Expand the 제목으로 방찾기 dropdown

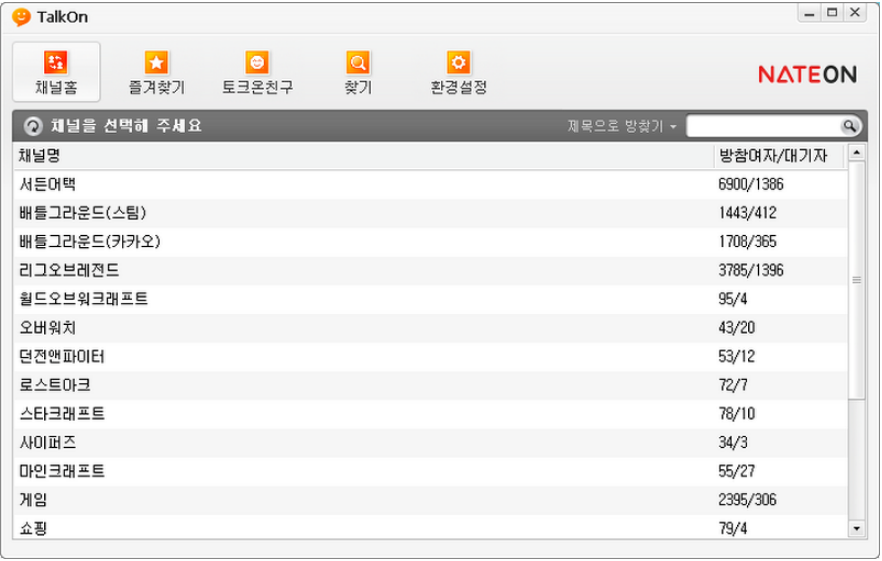[x=622, y=126]
